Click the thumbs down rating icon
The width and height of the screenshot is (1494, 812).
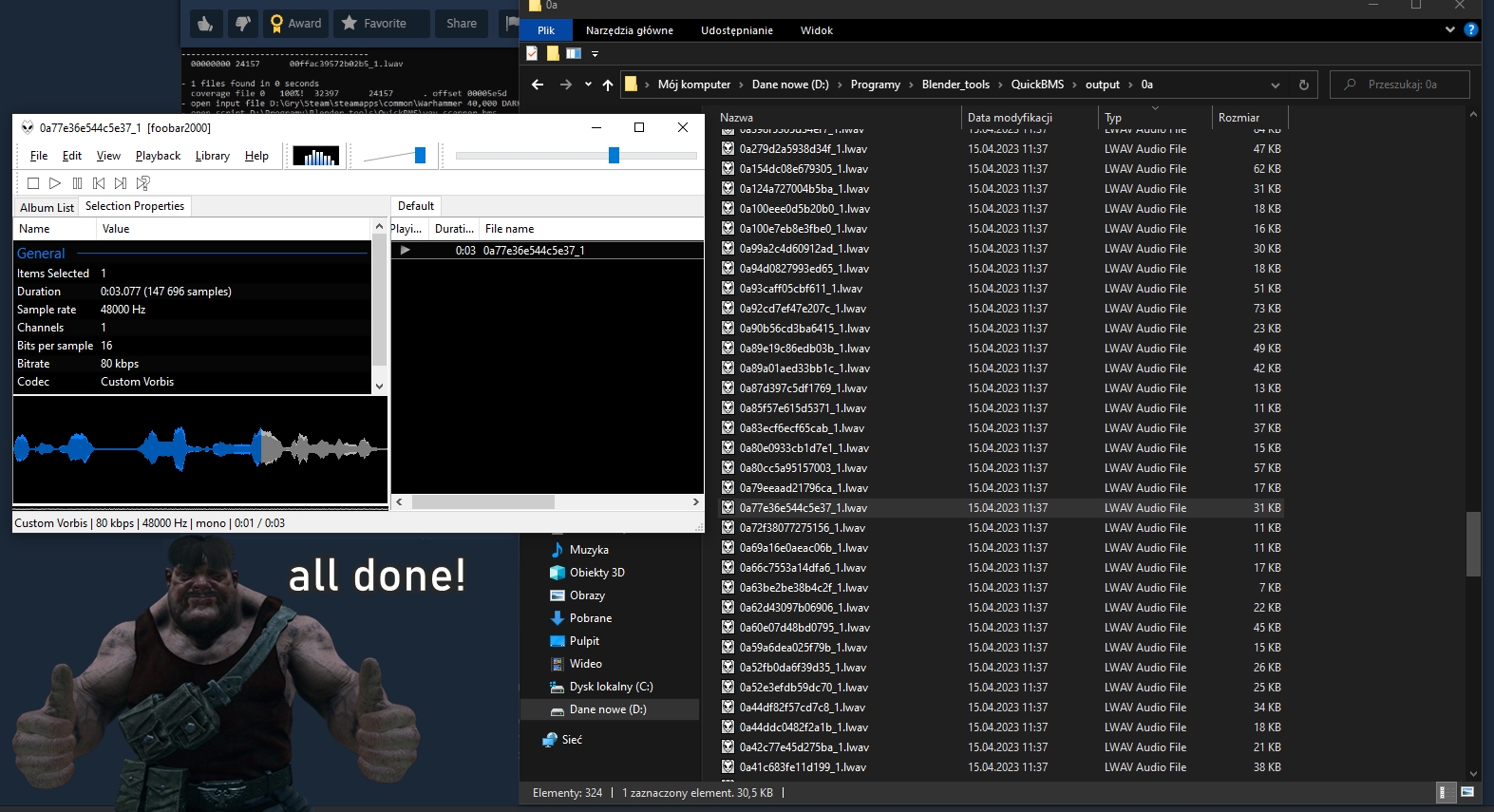(243, 24)
